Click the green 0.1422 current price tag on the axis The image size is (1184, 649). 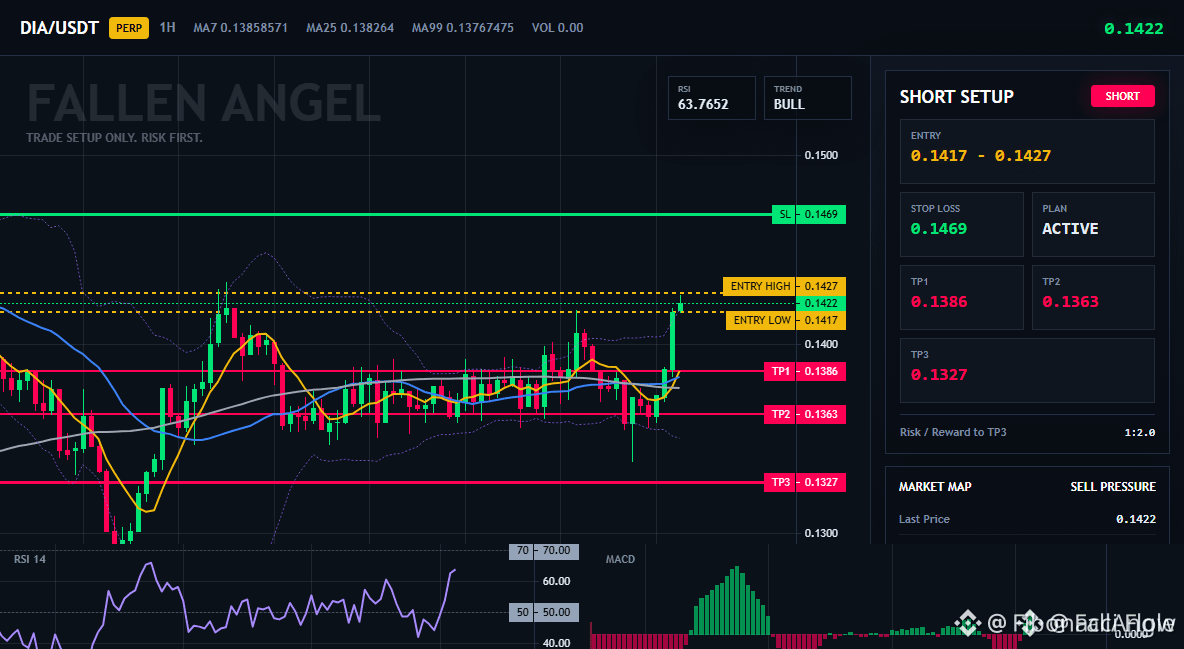(821, 303)
